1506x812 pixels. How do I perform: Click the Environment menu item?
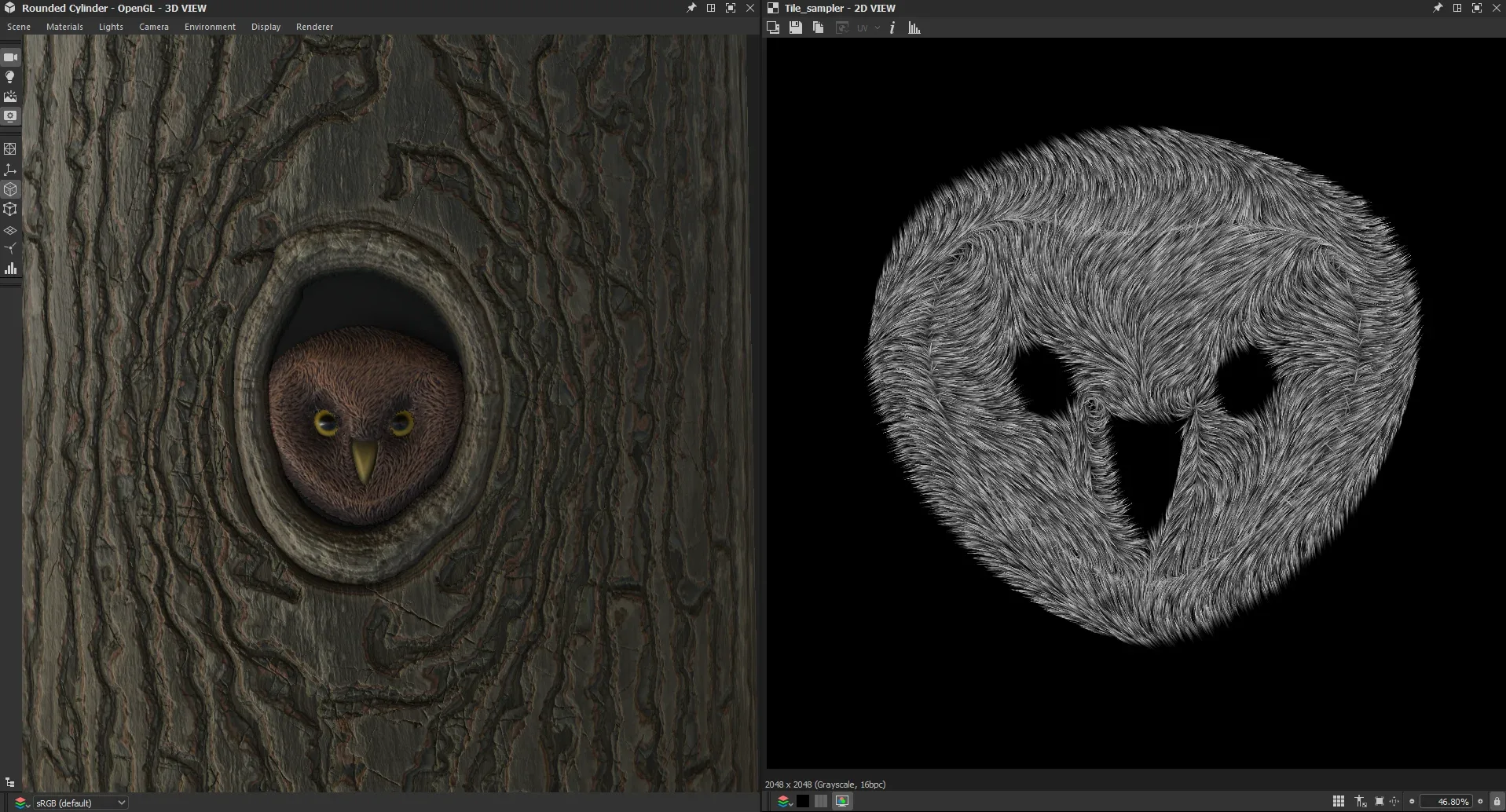[x=209, y=26]
